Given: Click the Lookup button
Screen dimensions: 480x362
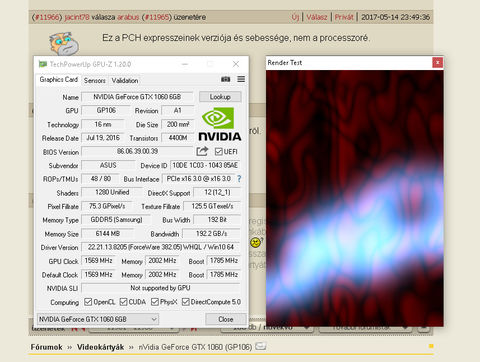Looking at the screenshot, I should pos(220,97).
